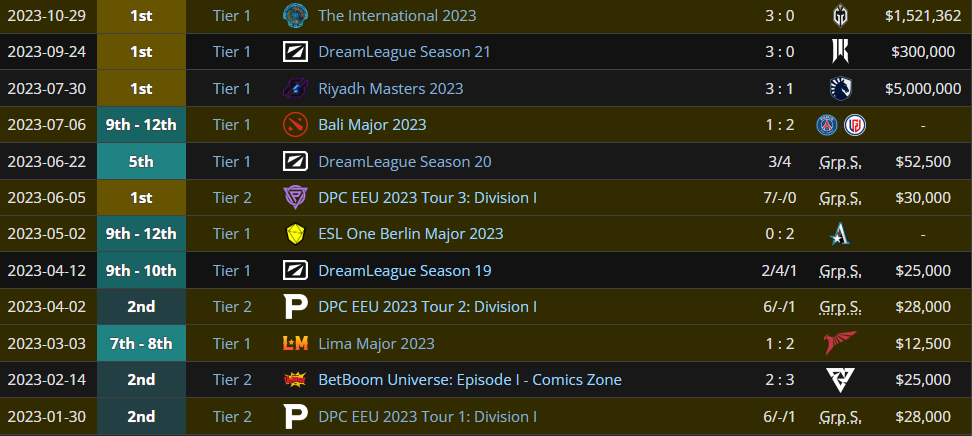
Task: Click Tier 2 link in Tour 1 row
Action: (232, 417)
